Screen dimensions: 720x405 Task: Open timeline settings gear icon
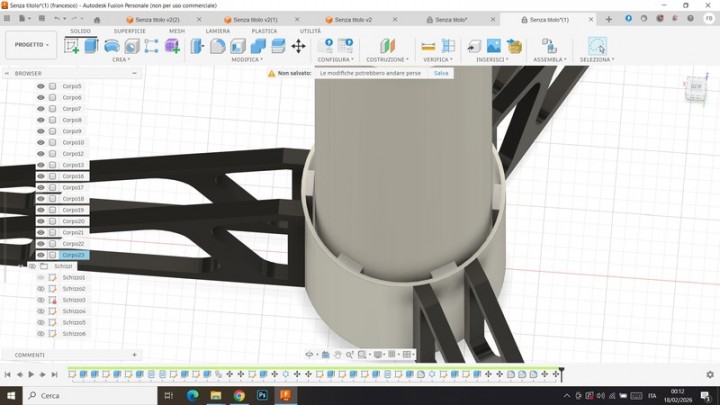coord(709,374)
